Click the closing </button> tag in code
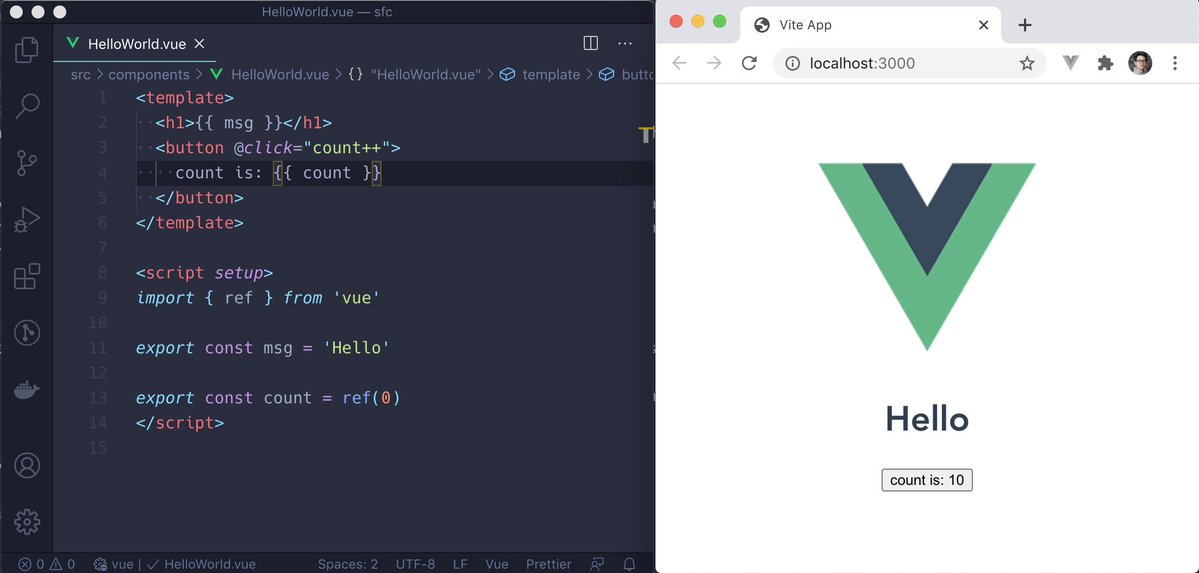Image resolution: width=1199 pixels, height=573 pixels. point(200,197)
